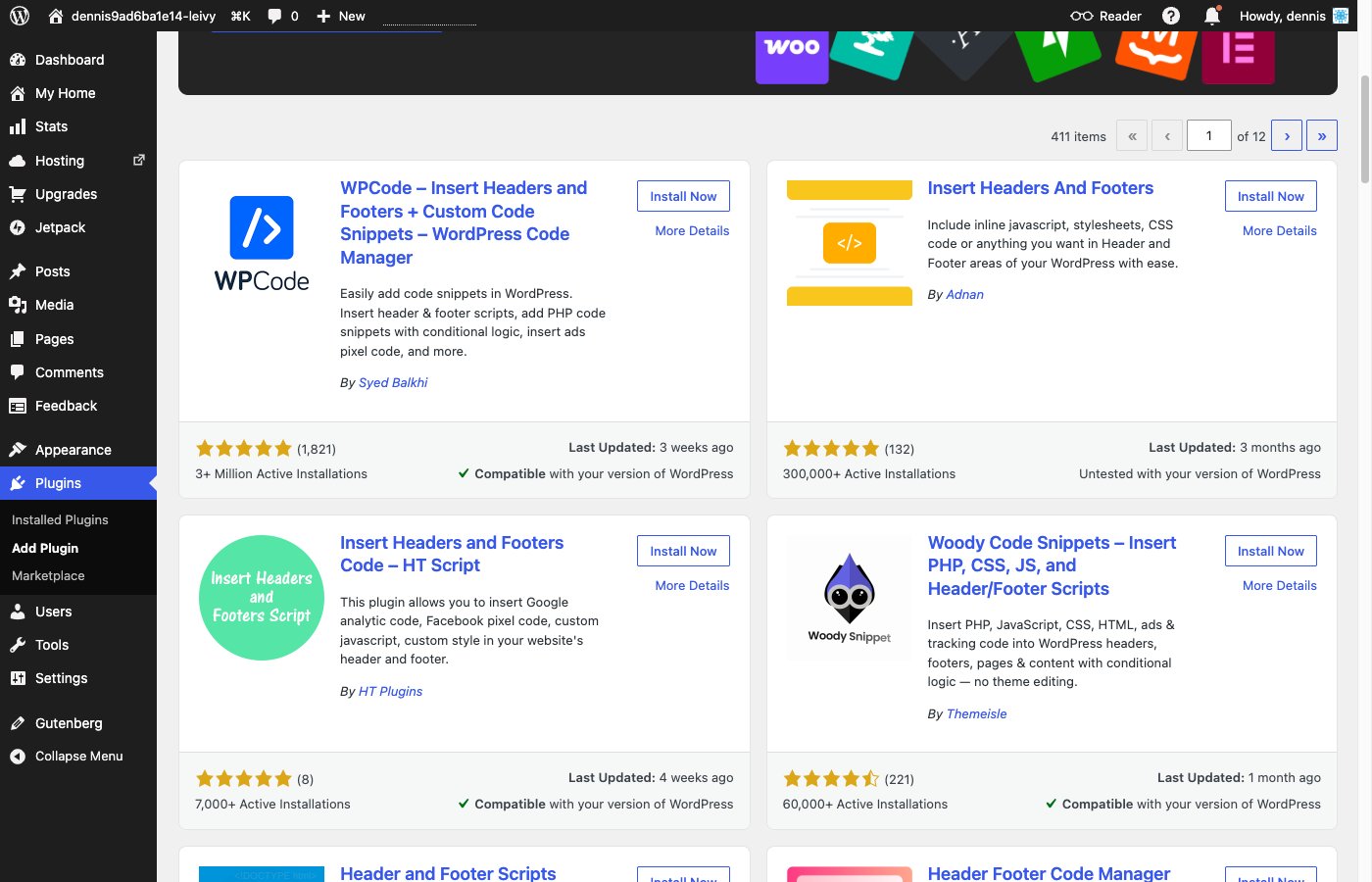Select the Plugins menu item
The image size is (1372, 882).
point(78,483)
